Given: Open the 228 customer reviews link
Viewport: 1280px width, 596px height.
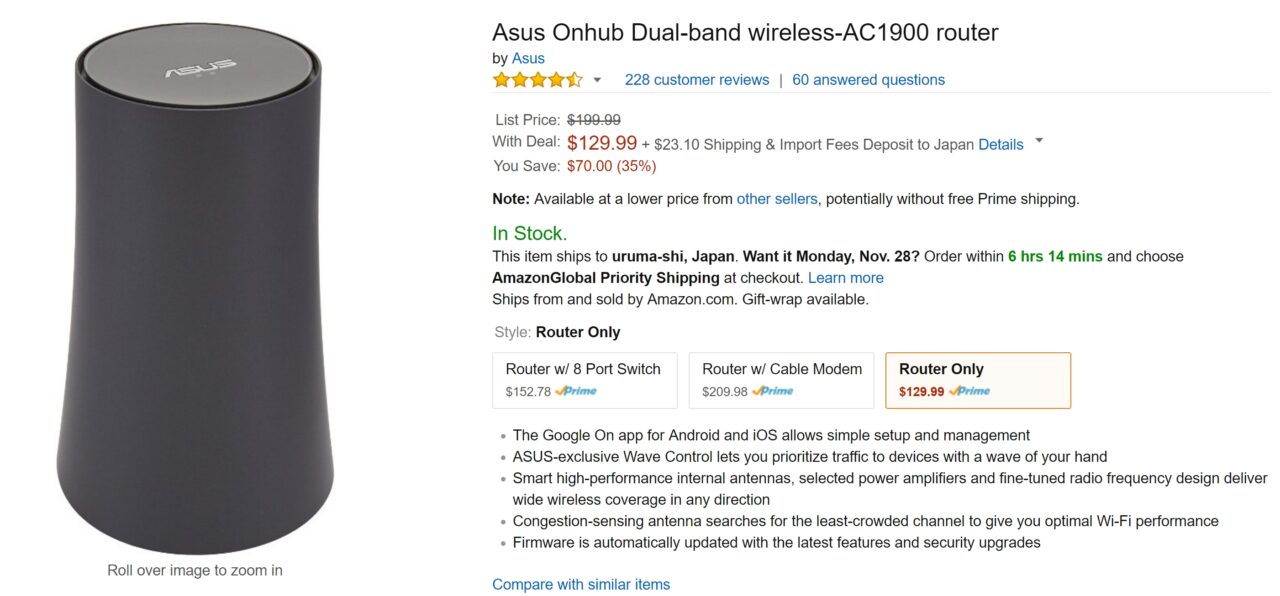Looking at the screenshot, I should [697, 80].
